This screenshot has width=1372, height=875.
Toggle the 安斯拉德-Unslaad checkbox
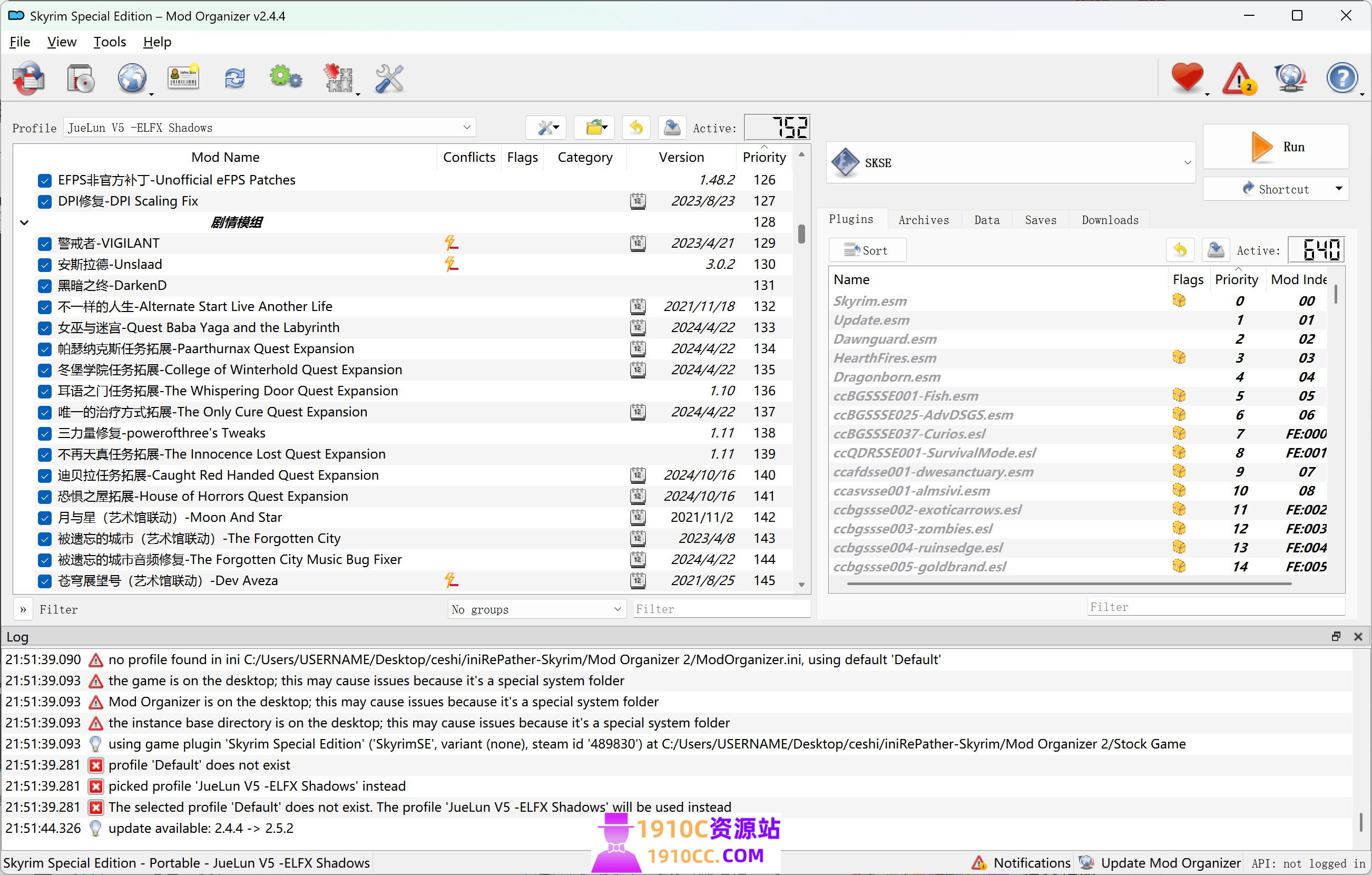pyautogui.click(x=44, y=265)
